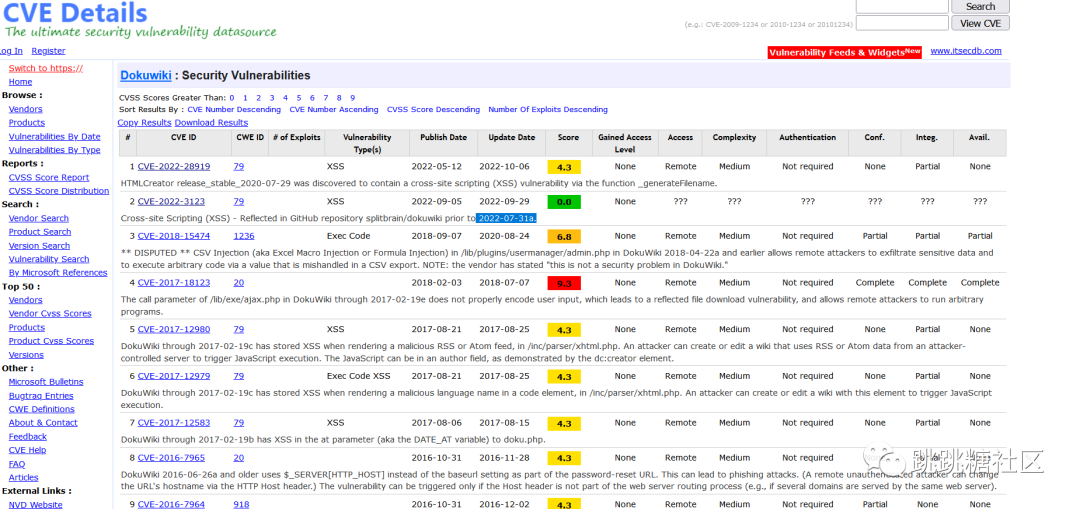Click the View CVE button
This screenshot has width=1080, height=509.
[980, 23]
